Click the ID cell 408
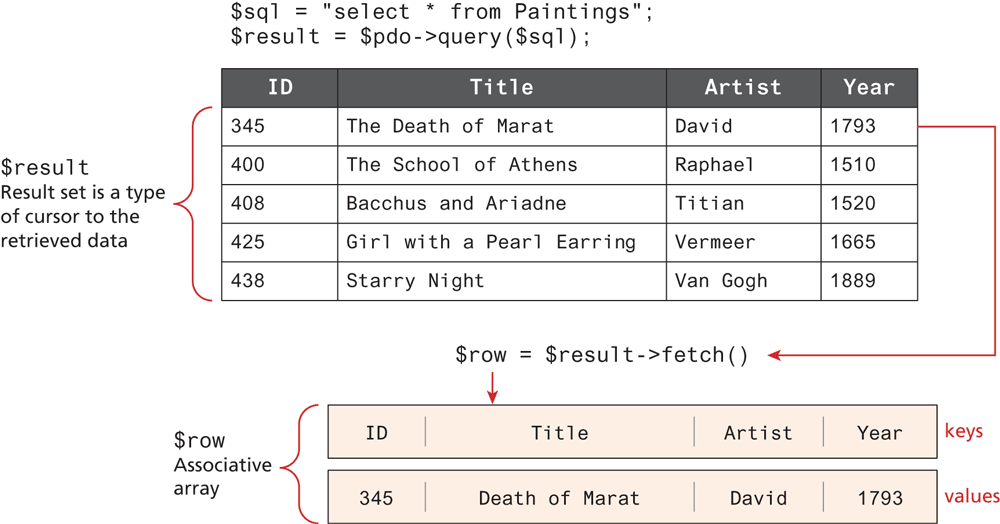The image size is (1000, 524). click(248, 203)
